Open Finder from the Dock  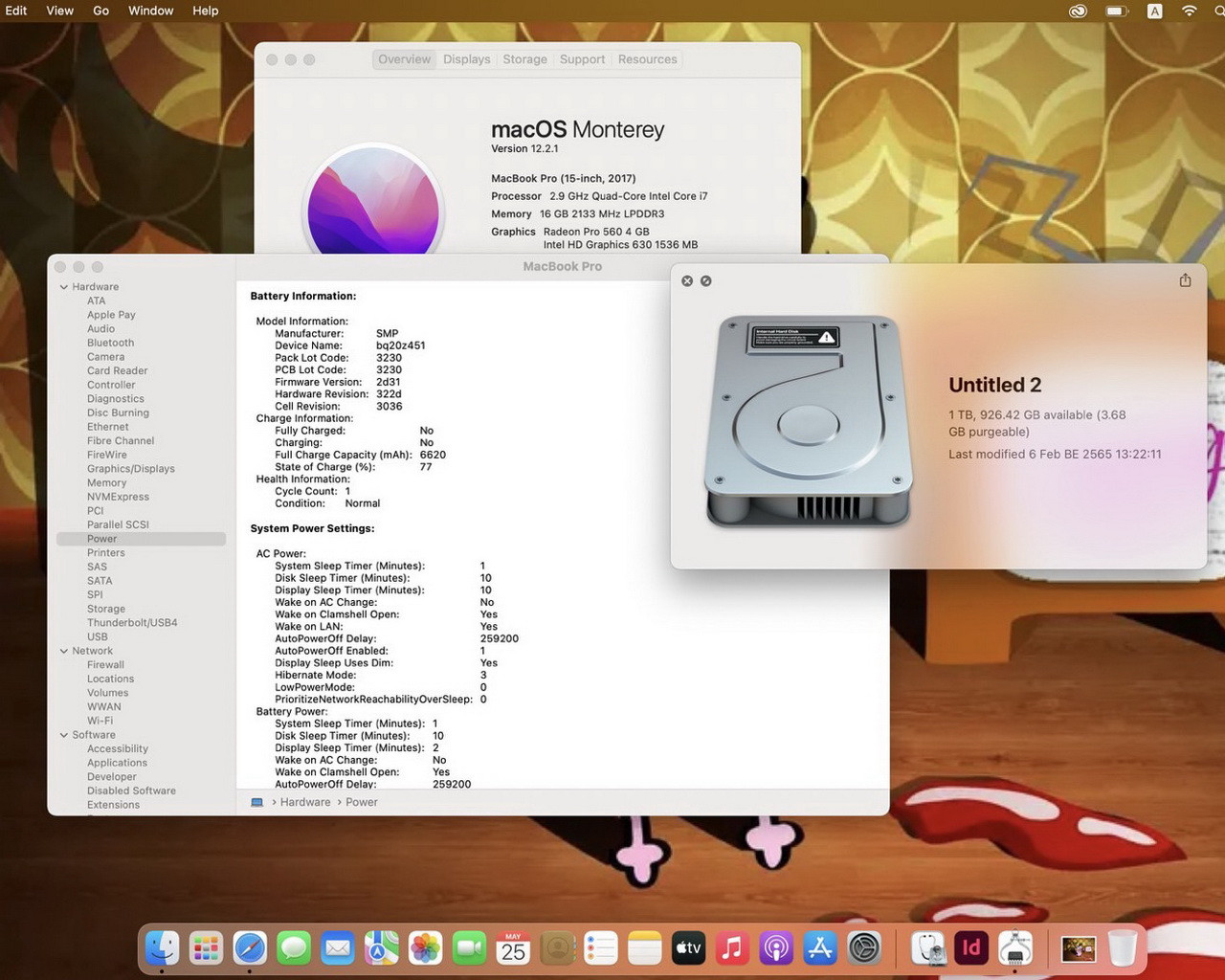click(162, 948)
